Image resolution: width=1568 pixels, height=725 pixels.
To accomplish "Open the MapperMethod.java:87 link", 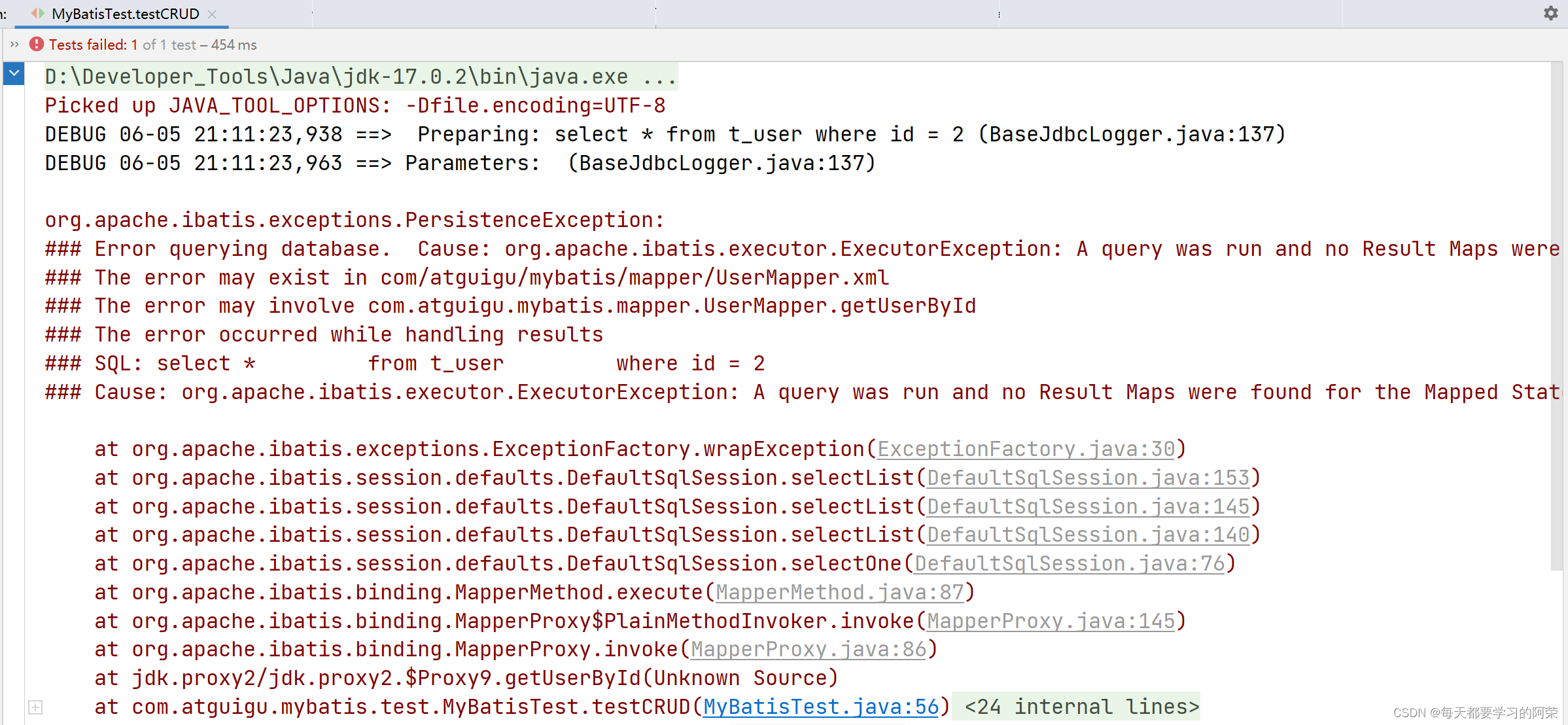I will click(x=839, y=592).
